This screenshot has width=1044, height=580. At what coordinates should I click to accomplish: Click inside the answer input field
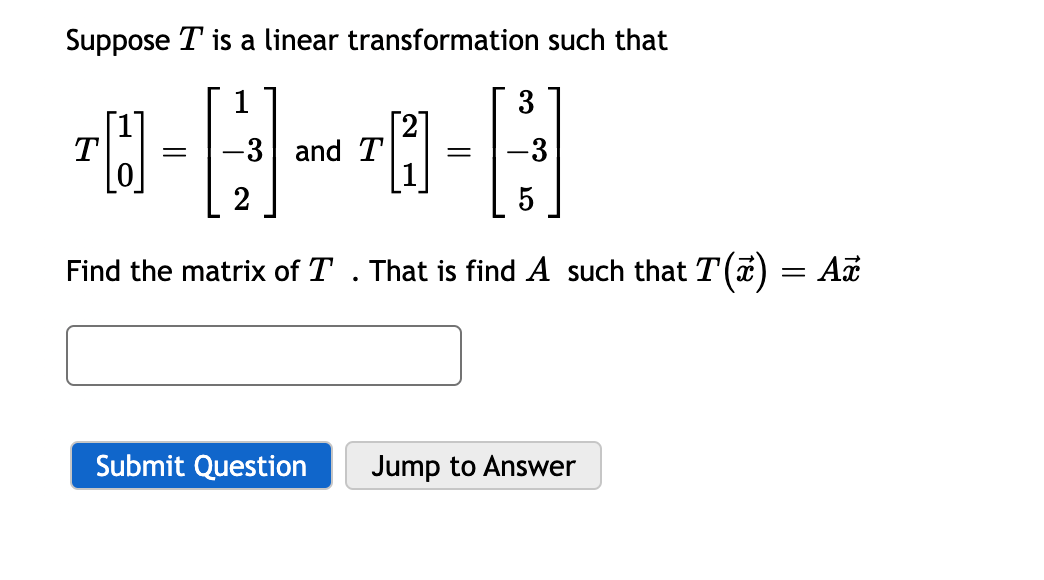pos(263,354)
